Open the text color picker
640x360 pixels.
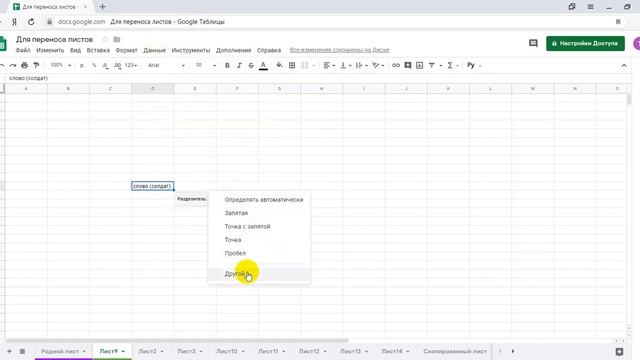pos(263,65)
